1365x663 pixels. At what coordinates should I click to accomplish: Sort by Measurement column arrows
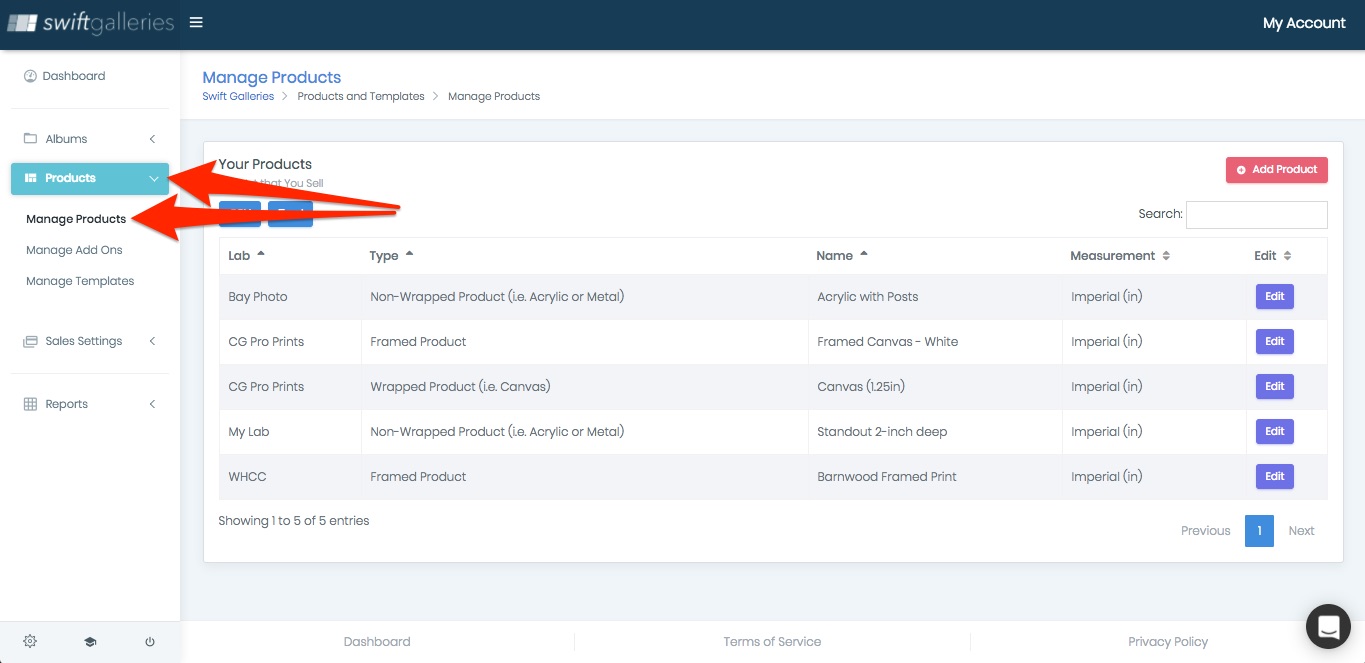pyautogui.click(x=1166, y=256)
